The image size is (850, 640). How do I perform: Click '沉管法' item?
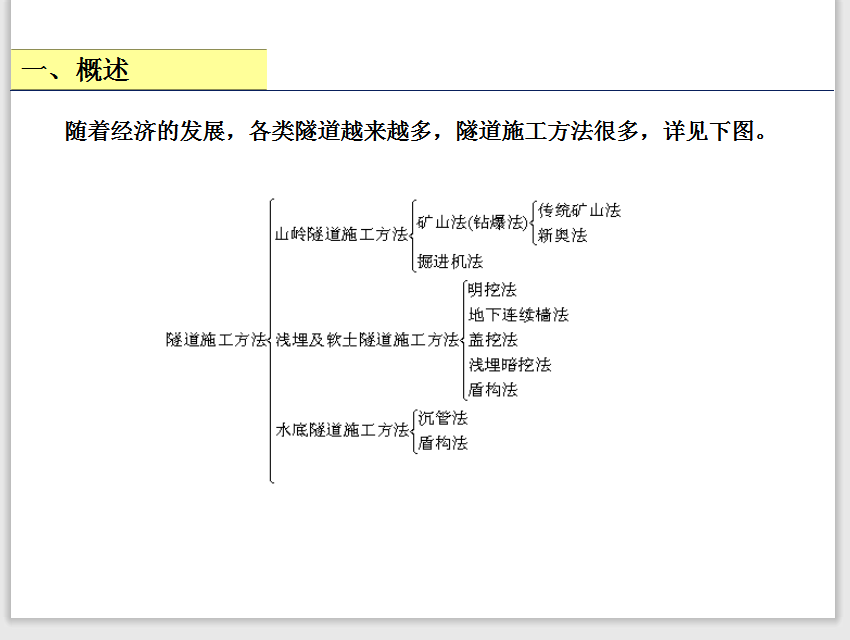443,418
